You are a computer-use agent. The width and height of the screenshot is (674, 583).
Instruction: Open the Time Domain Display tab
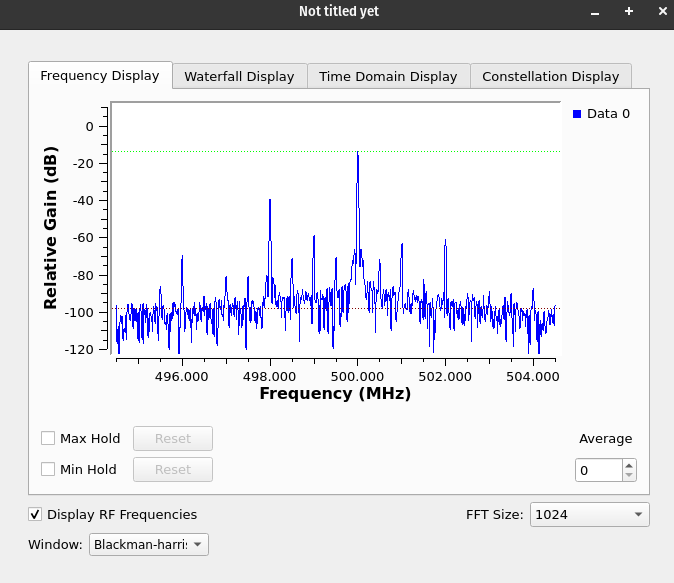388,77
